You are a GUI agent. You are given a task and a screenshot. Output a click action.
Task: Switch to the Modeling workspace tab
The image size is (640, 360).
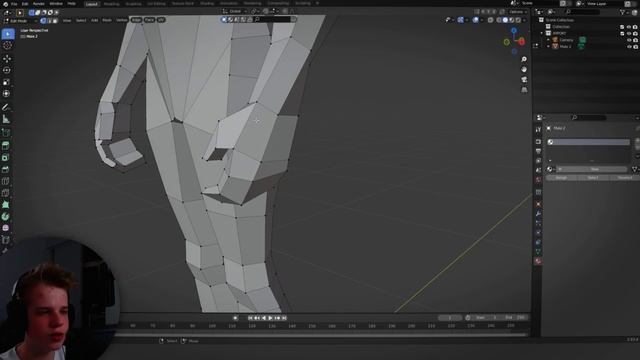coord(111,4)
